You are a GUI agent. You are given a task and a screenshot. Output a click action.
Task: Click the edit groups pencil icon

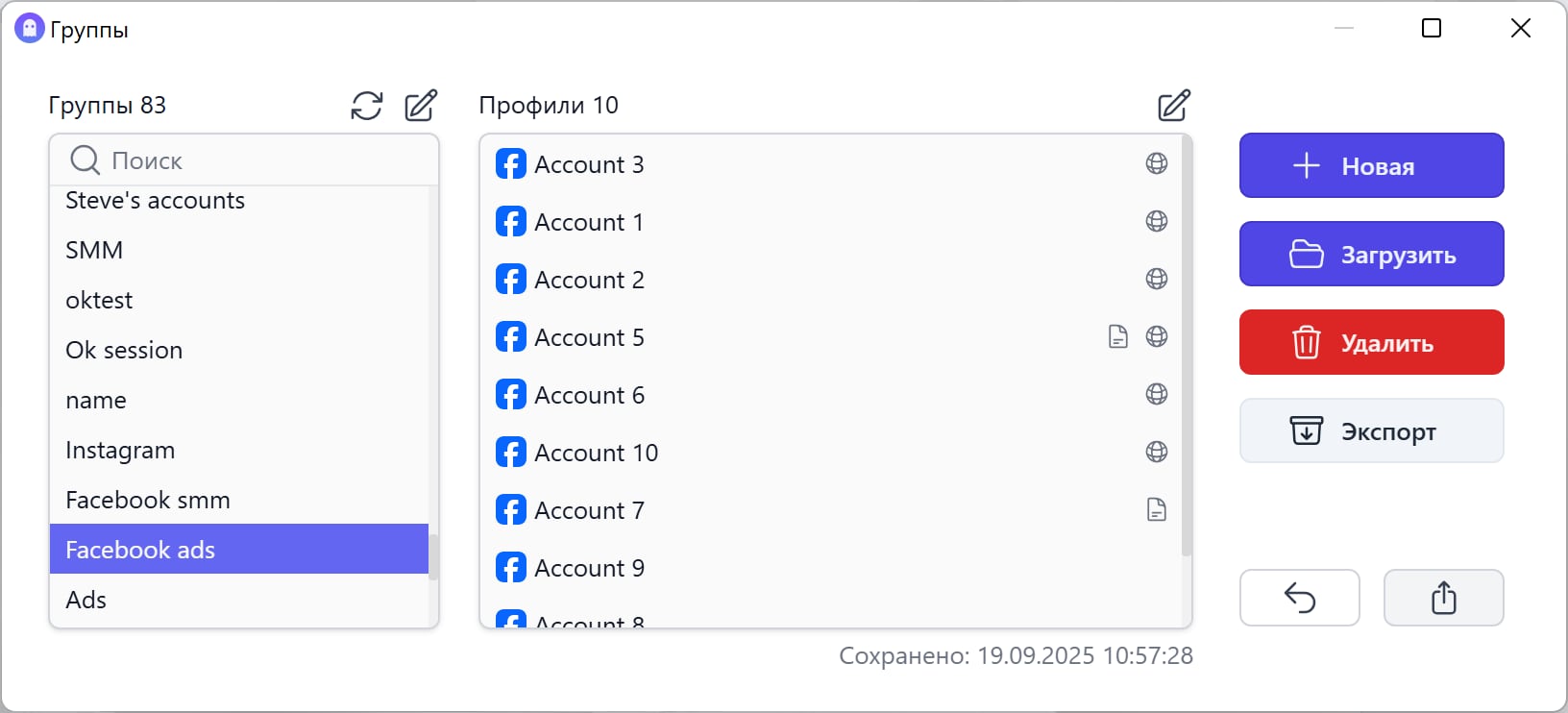pyautogui.click(x=421, y=106)
